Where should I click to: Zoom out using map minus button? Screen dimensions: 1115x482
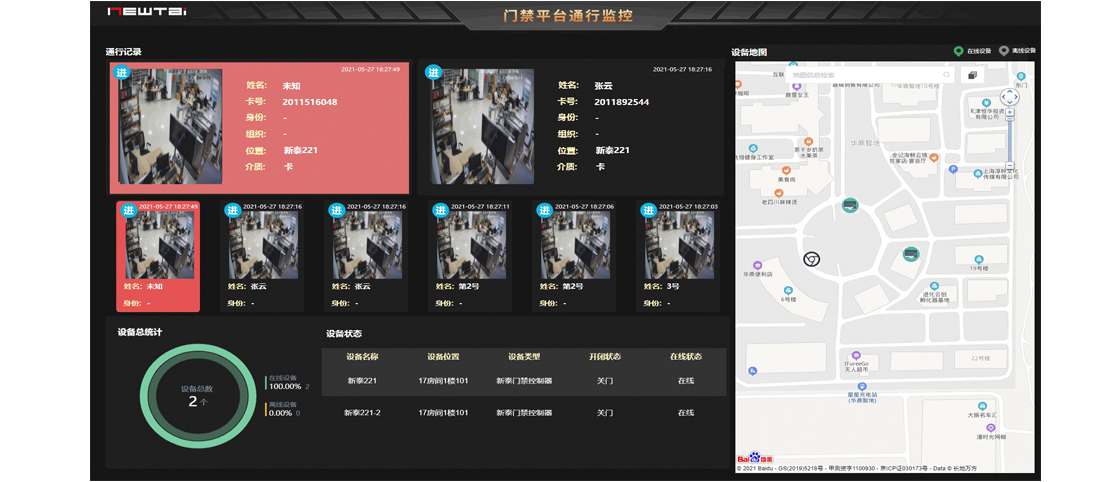(1009, 165)
